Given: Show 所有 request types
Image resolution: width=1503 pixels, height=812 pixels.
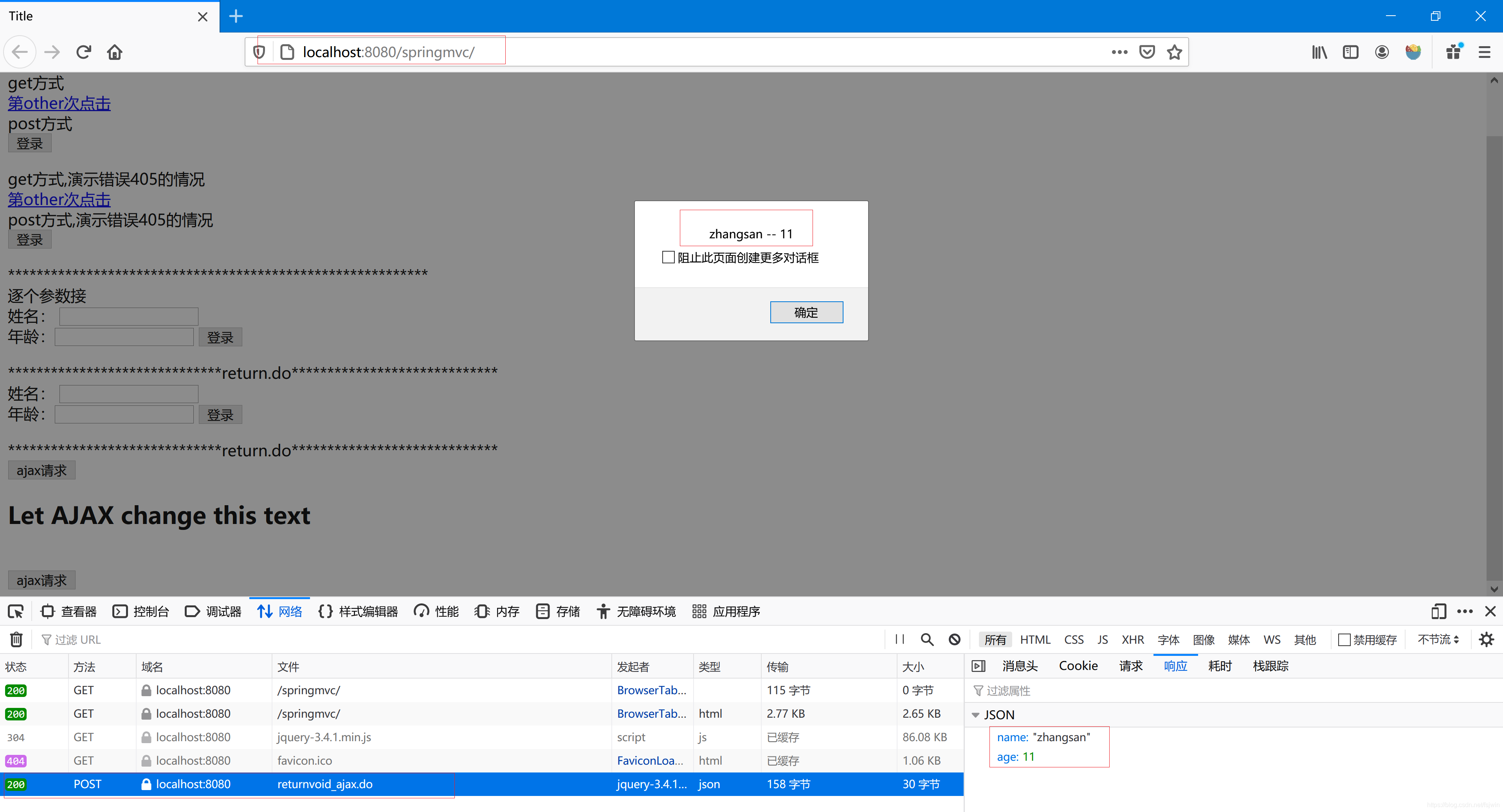Looking at the screenshot, I should [995, 640].
